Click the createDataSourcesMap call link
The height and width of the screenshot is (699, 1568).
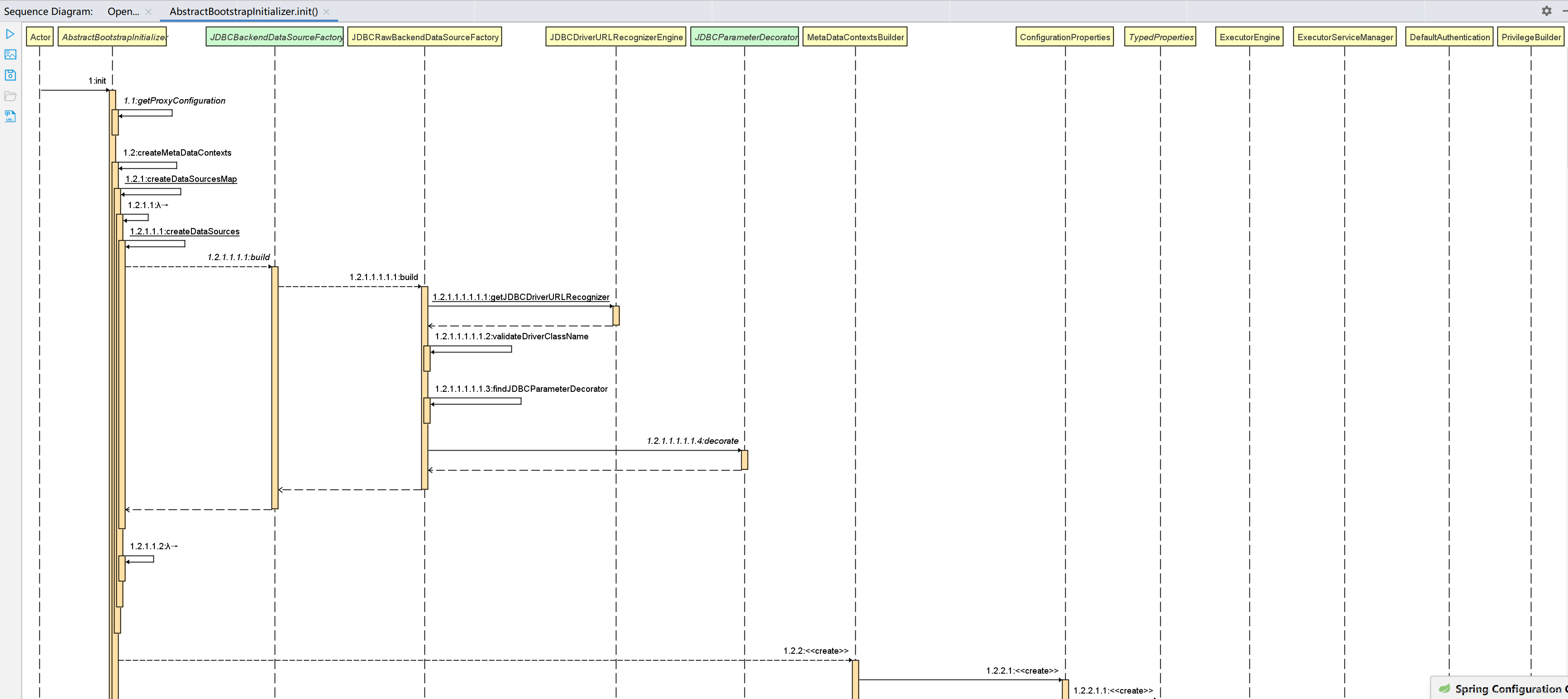[181, 179]
